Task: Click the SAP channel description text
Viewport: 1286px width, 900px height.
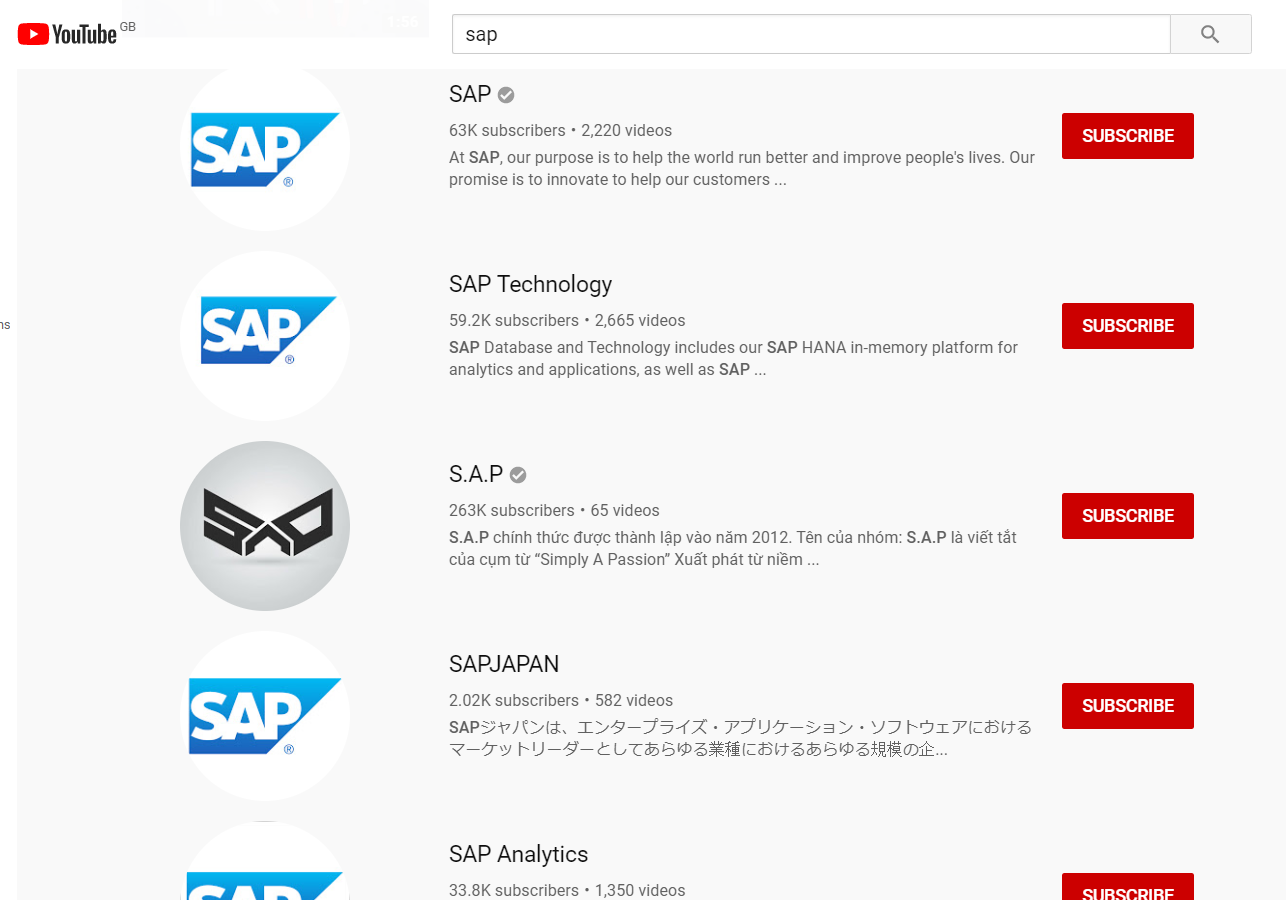Action: (x=741, y=169)
